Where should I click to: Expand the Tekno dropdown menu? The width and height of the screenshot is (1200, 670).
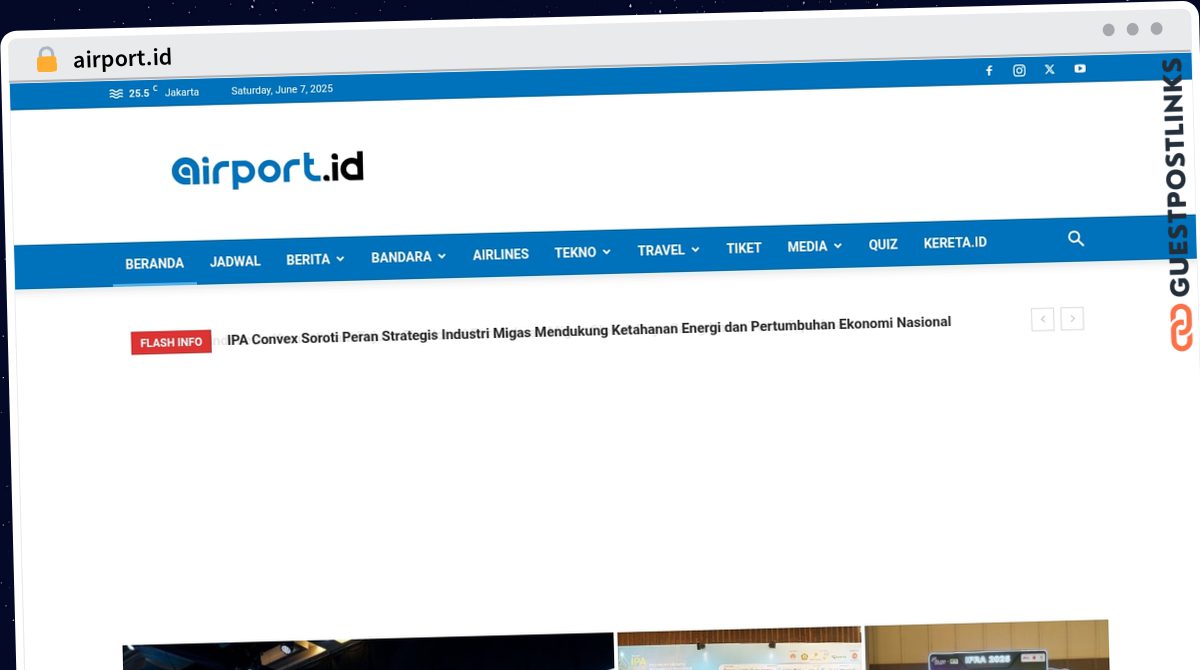click(583, 252)
